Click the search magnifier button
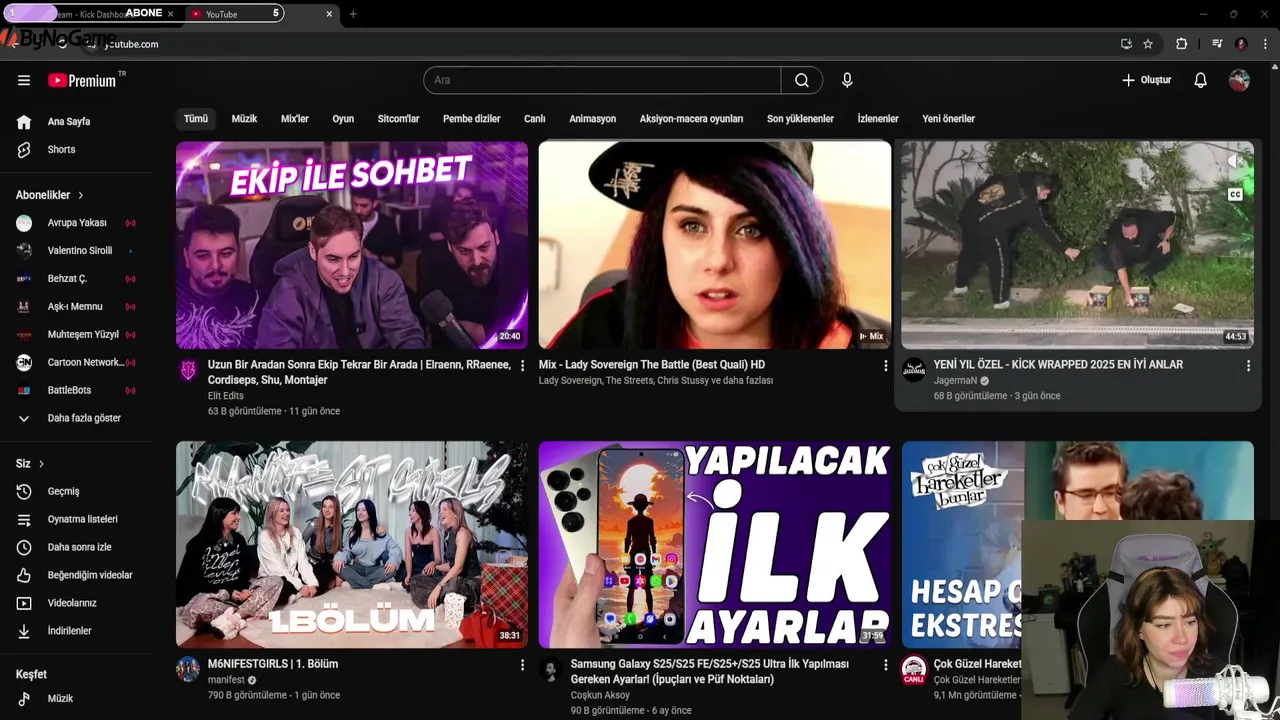Screen dimensions: 1280x720 click(802, 80)
